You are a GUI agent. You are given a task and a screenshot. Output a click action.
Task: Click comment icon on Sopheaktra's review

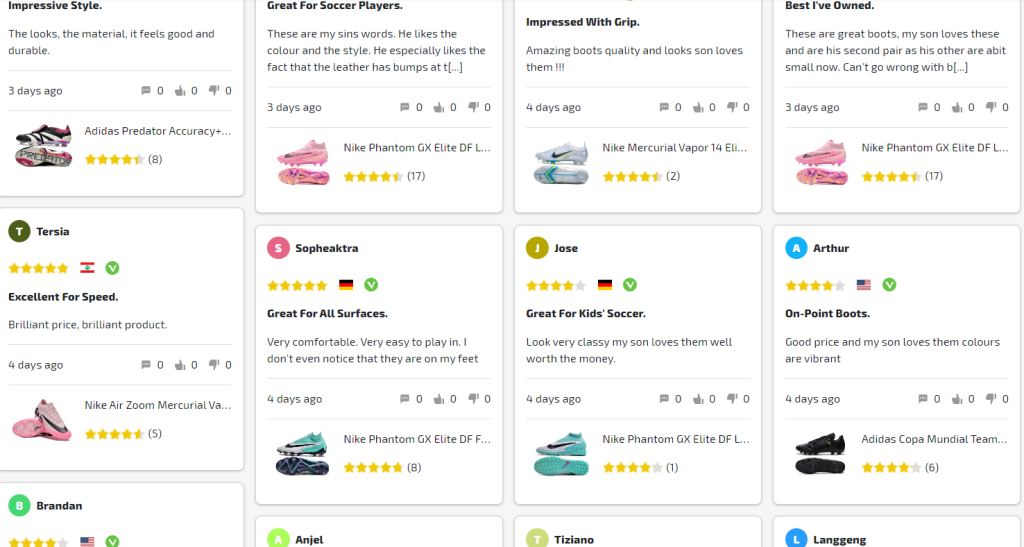pyautogui.click(x=405, y=399)
